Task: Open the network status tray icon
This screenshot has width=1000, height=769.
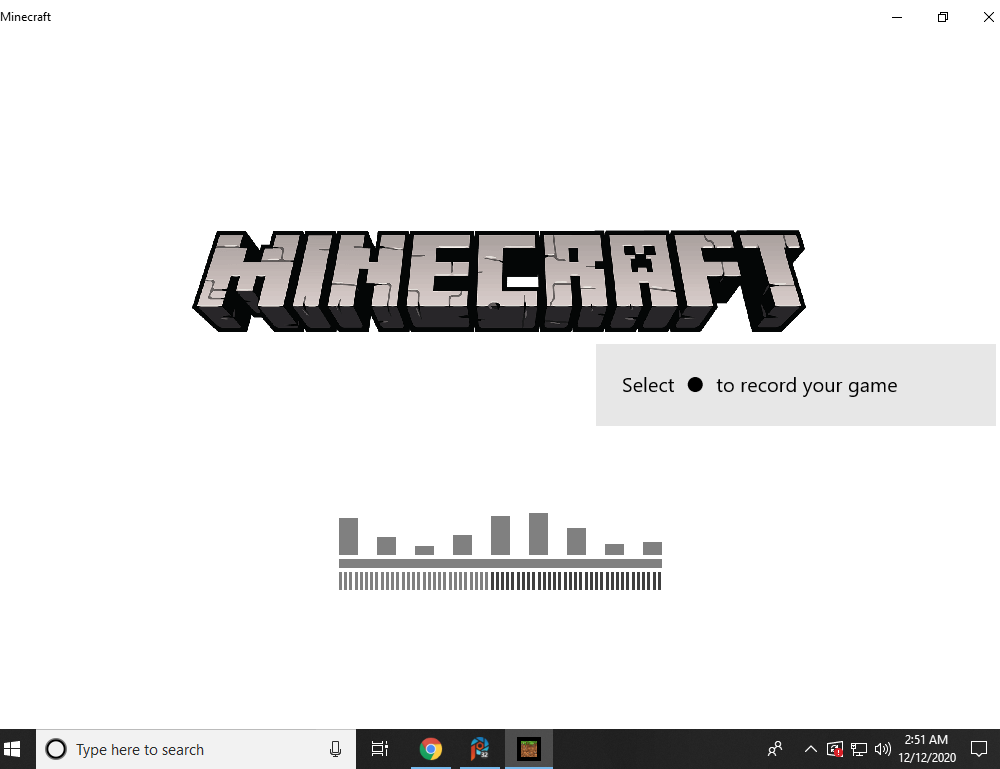Action: click(859, 749)
